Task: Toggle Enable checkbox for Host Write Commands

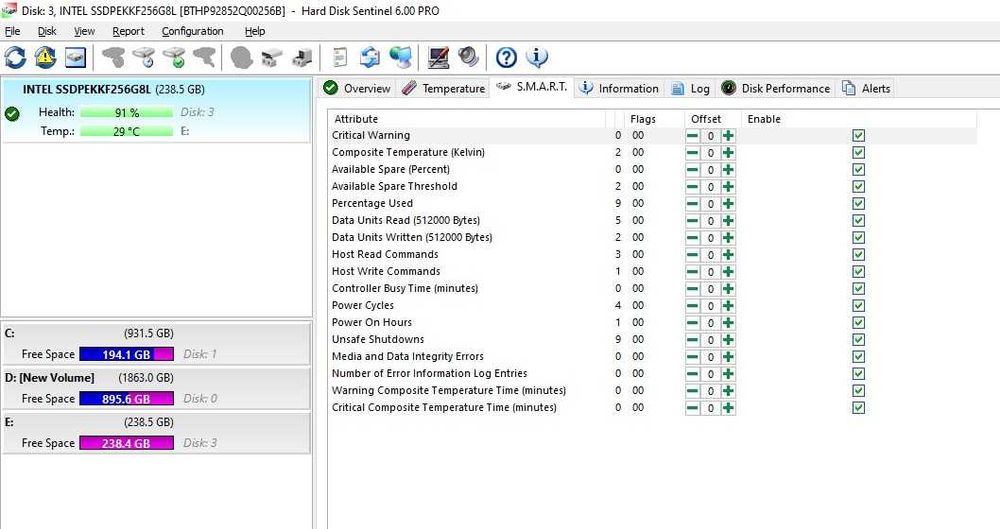Action: [x=858, y=272]
